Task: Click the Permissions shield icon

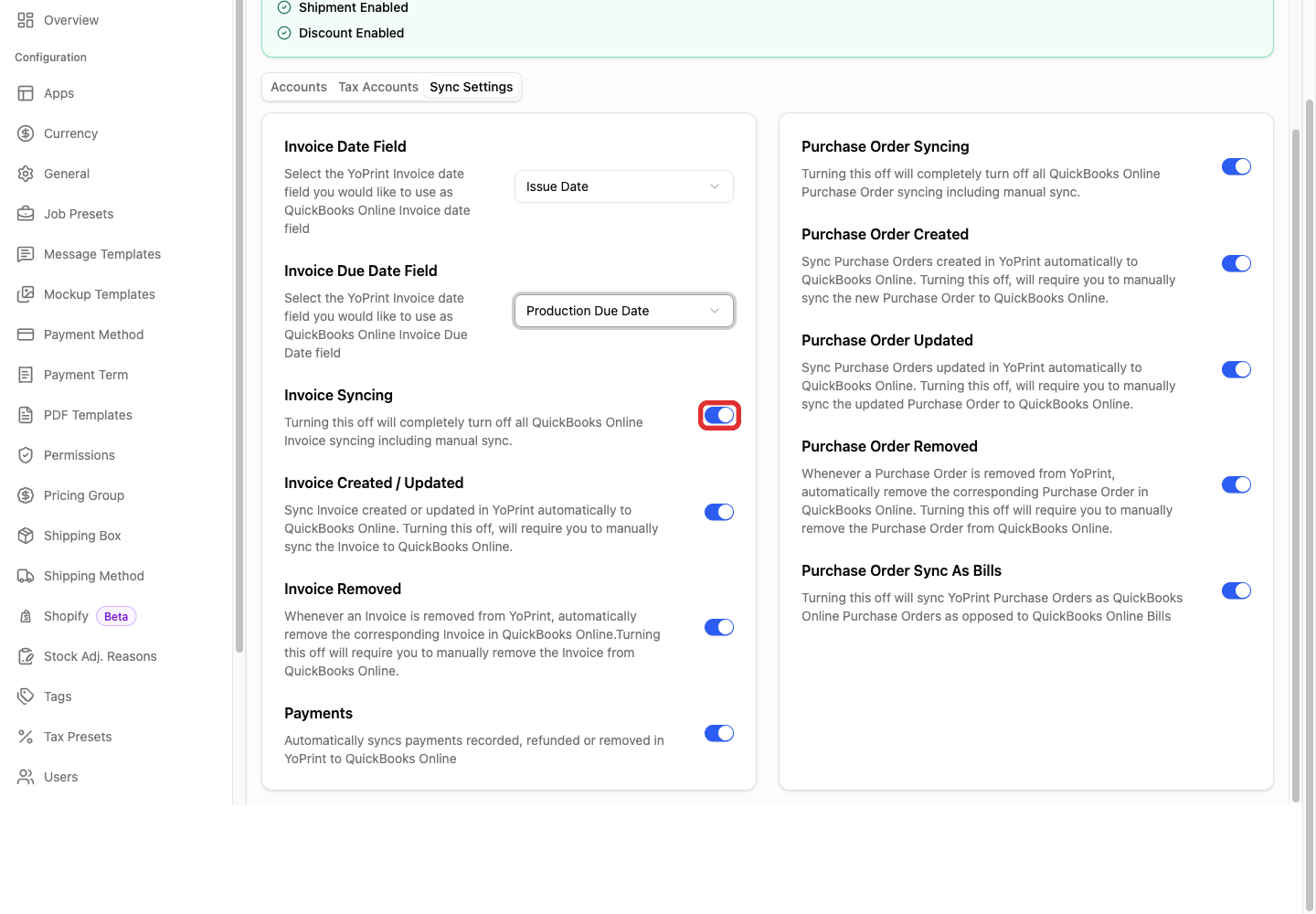Action: pyautogui.click(x=26, y=455)
